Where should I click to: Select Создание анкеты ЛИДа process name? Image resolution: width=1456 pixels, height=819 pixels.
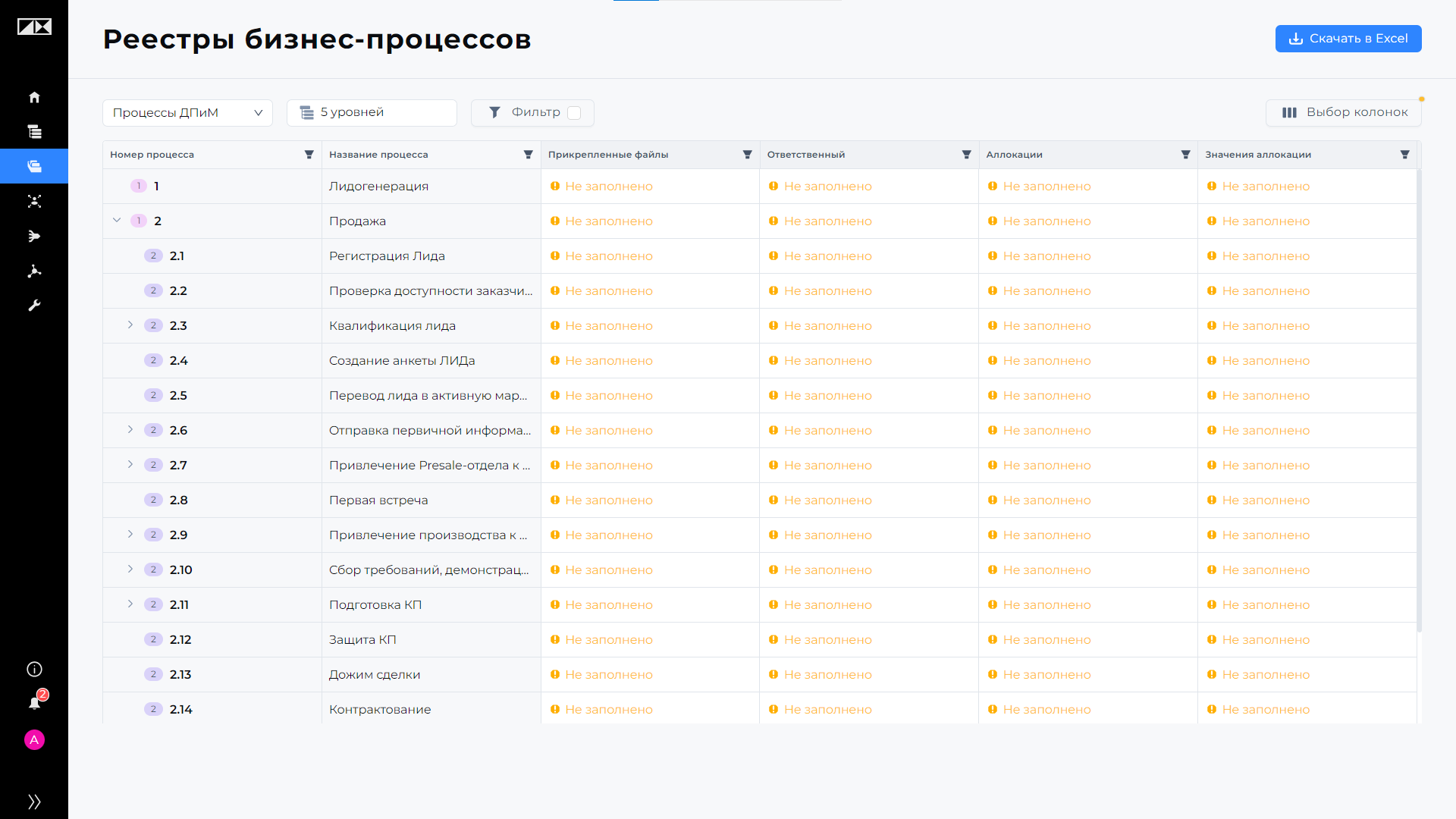pos(402,361)
